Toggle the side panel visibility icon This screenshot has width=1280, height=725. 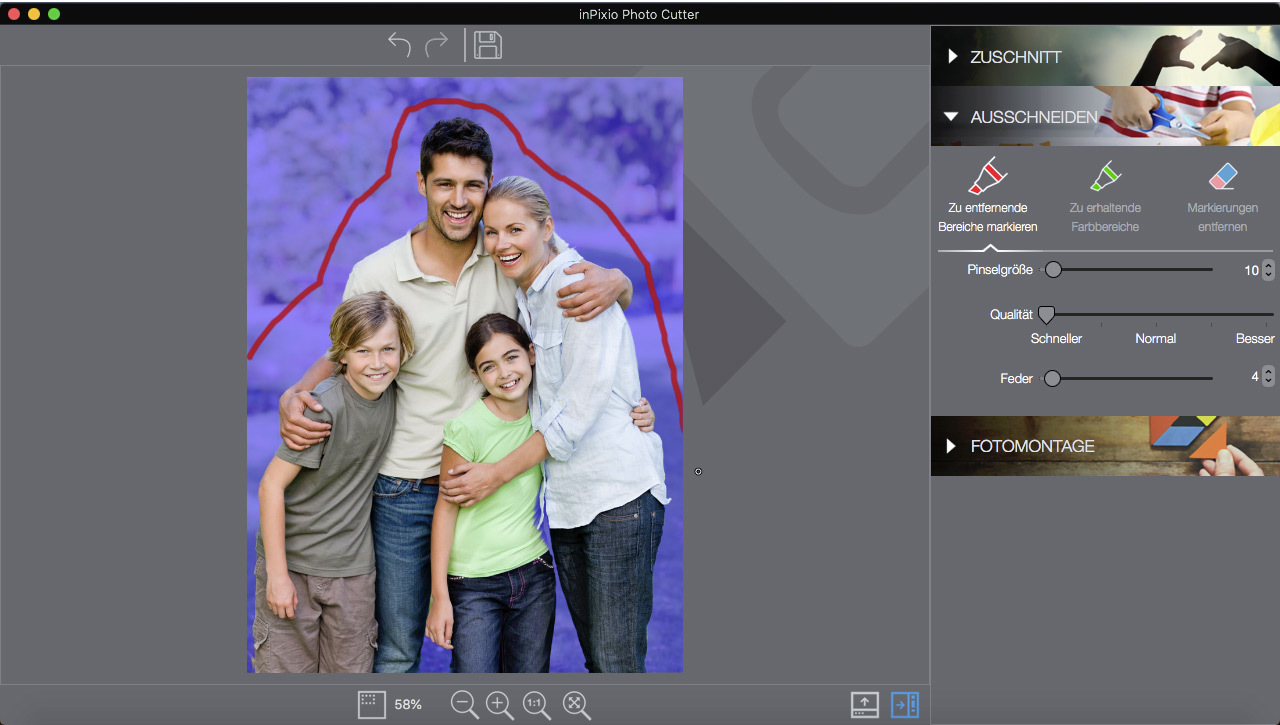(x=905, y=704)
